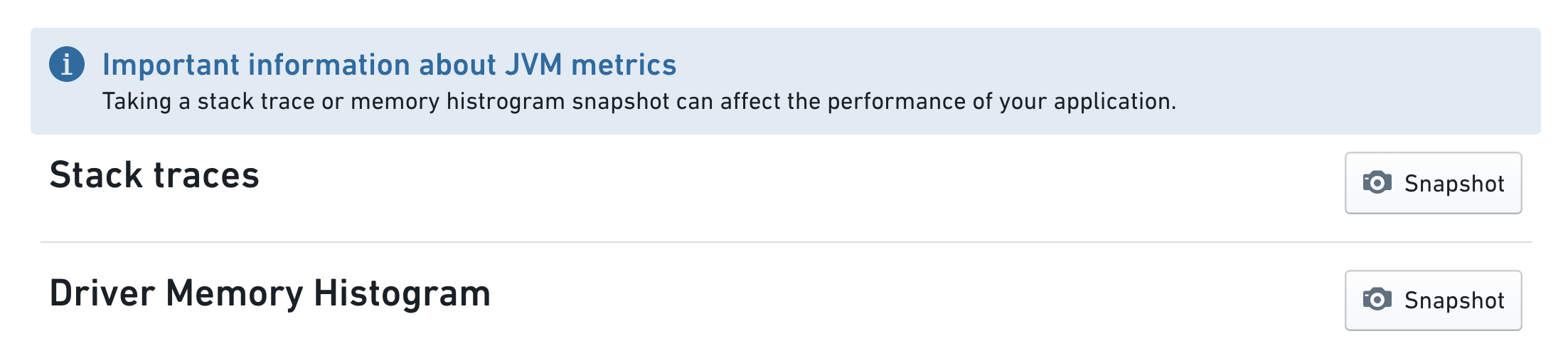Image resolution: width=1568 pixels, height=361 pixels.
Task: Click the word 'Driver' in the second heading
Action: (102, 293)
